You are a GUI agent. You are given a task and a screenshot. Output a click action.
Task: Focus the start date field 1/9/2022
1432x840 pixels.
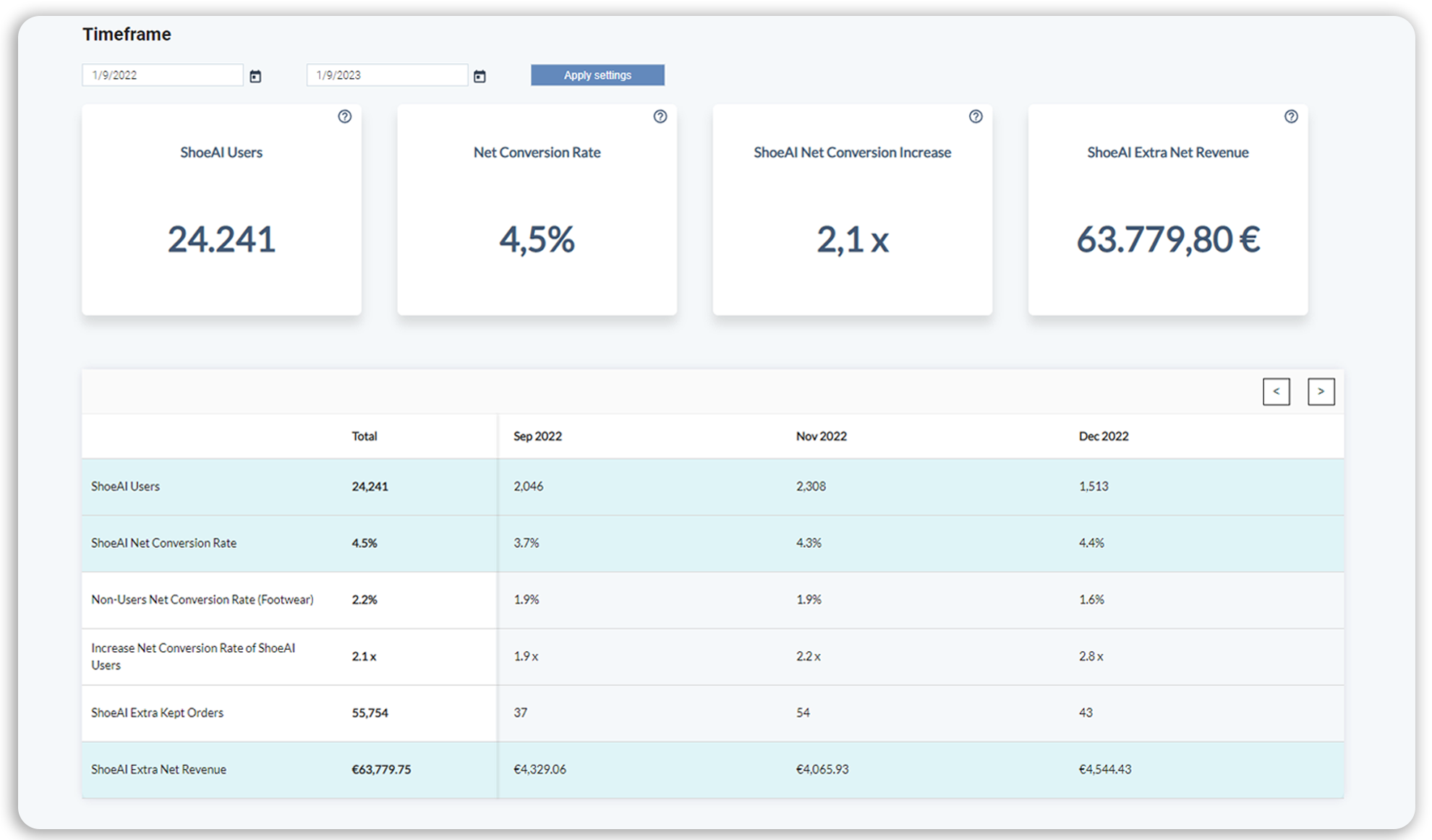(163, 75)
